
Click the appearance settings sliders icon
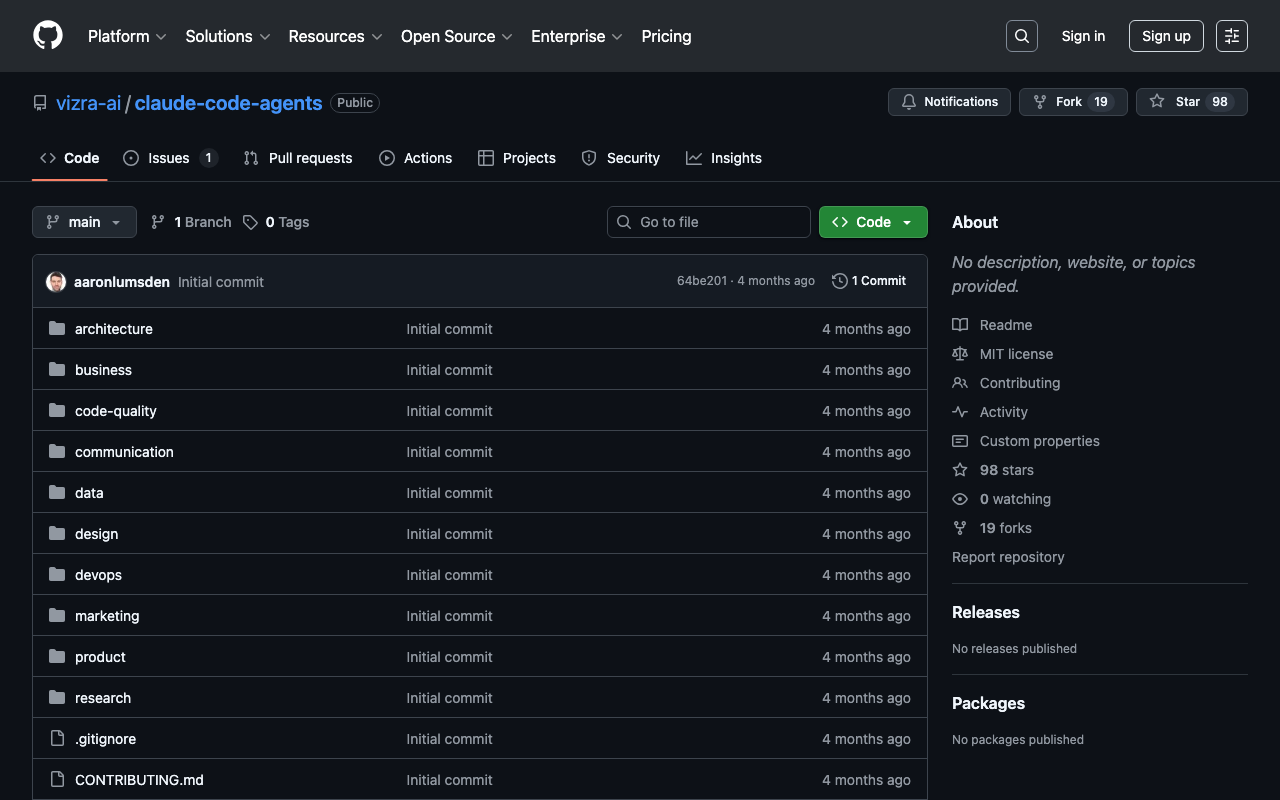pyautogui.click(x=1231, y=36)
